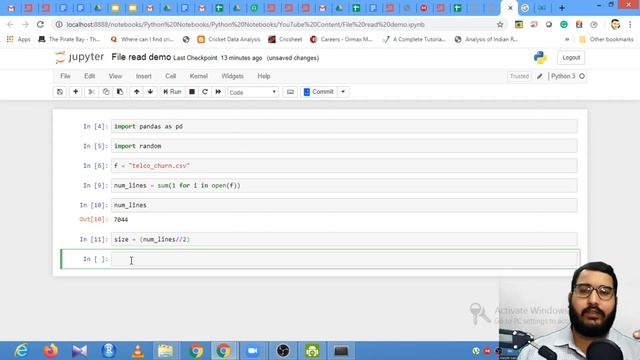The image size is (640, 360).
Task: Click the browser forward arrow
Action: point(25,24)
